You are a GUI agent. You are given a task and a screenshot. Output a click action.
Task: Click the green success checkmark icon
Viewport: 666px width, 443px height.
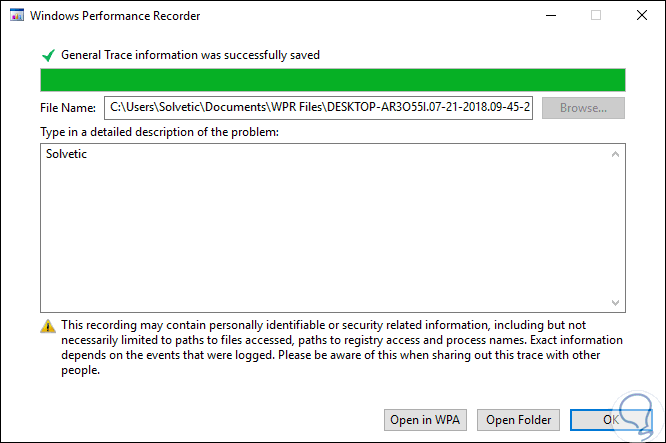pos(47,55)
